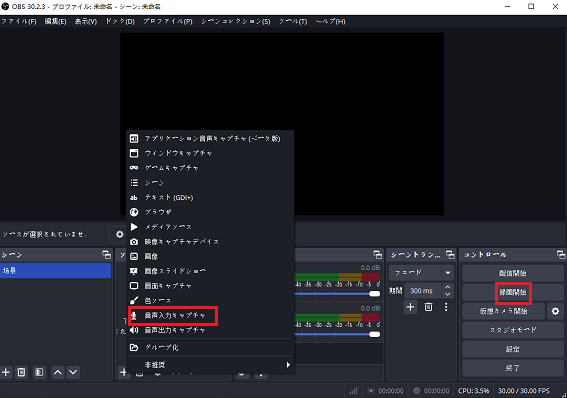The height and width of the screenshot is (398, 567).
Task: Open virtual camera settings gear
Action: point(555,311)
